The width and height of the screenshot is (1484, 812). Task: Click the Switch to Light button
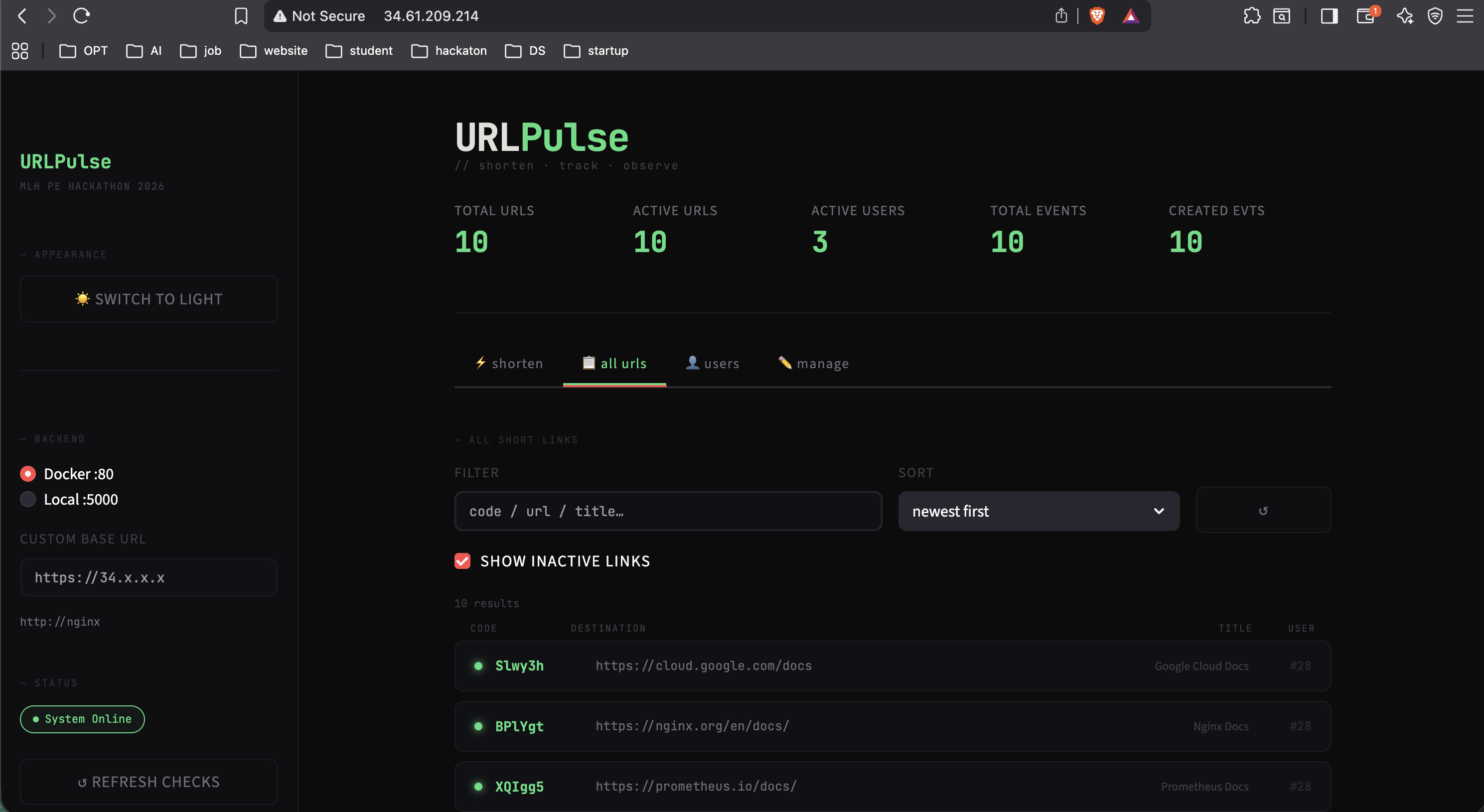point(148,299)
